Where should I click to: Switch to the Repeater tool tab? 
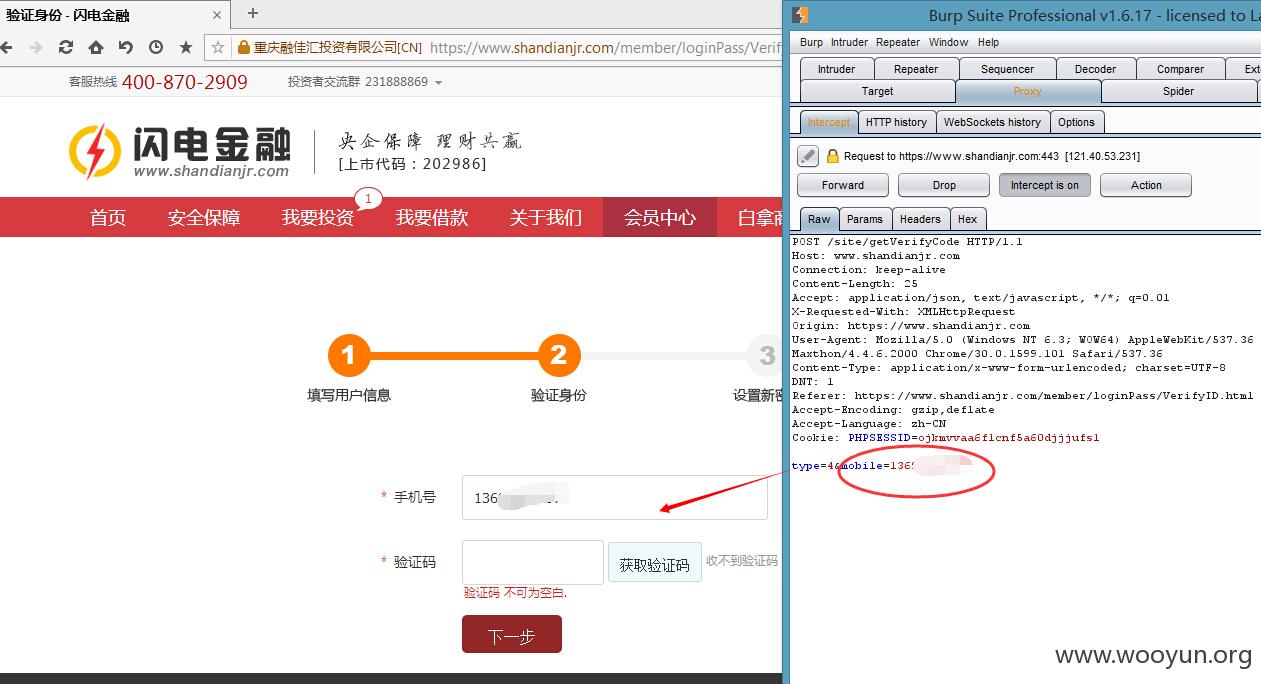click(916, 69)
